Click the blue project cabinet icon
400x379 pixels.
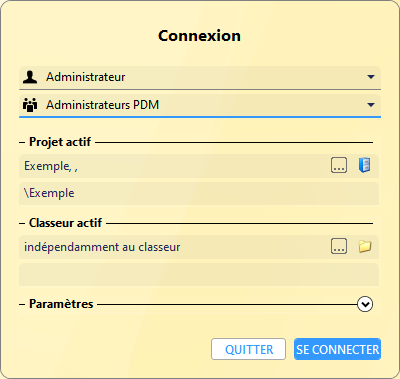pos(365,165)
